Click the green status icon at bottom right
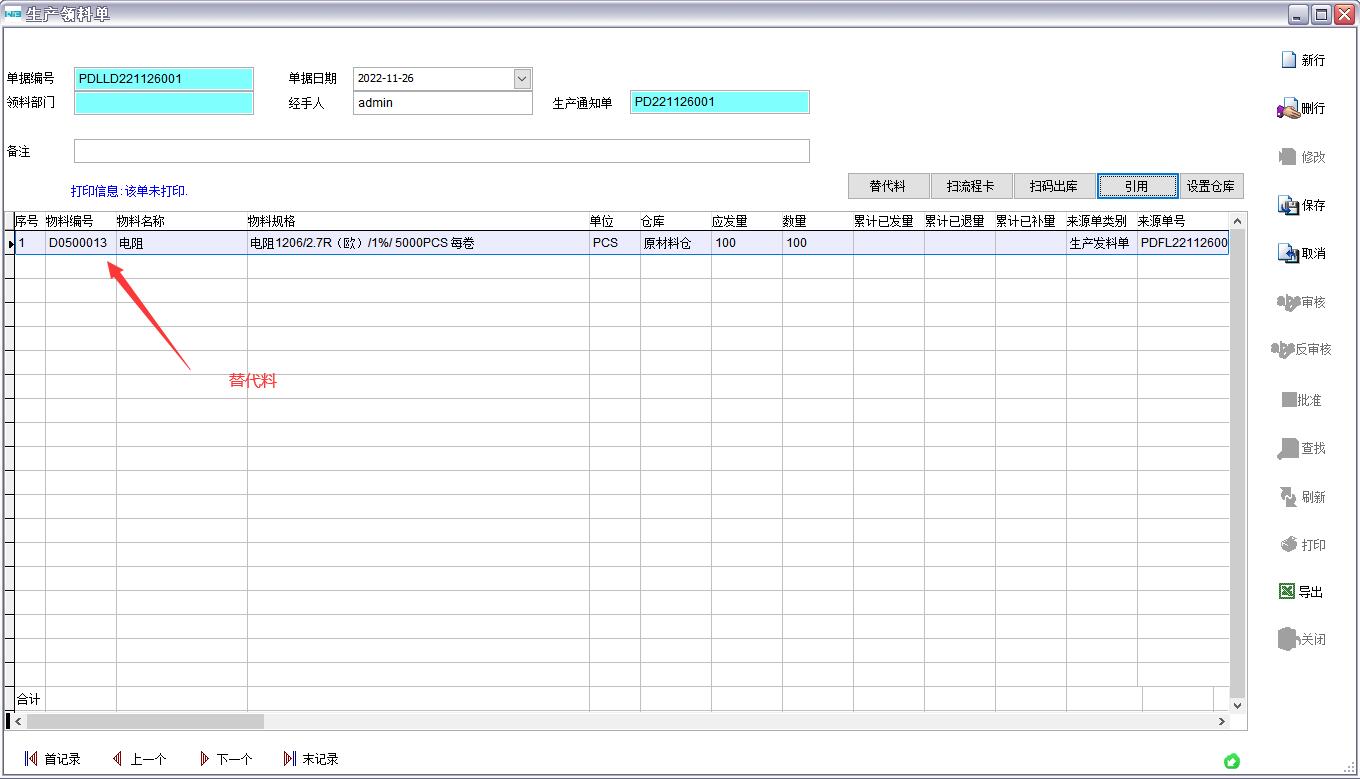Screen dimensions: 1360x779 pos(1232,761)
